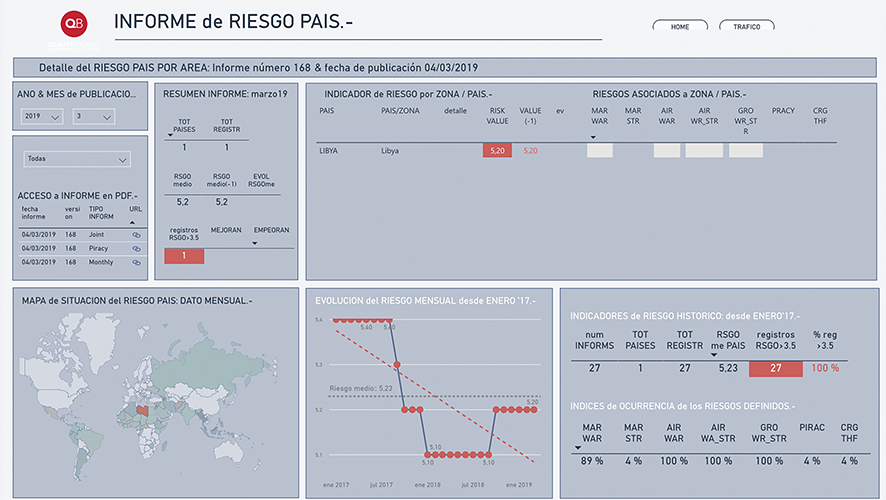Click the 100 % reg >3.5 value

(825, 368)
